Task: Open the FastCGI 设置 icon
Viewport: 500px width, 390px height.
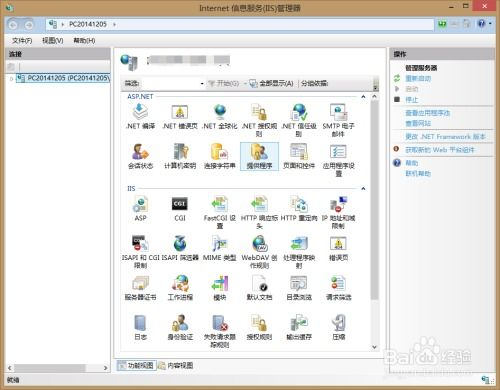Action: [220, 212]
